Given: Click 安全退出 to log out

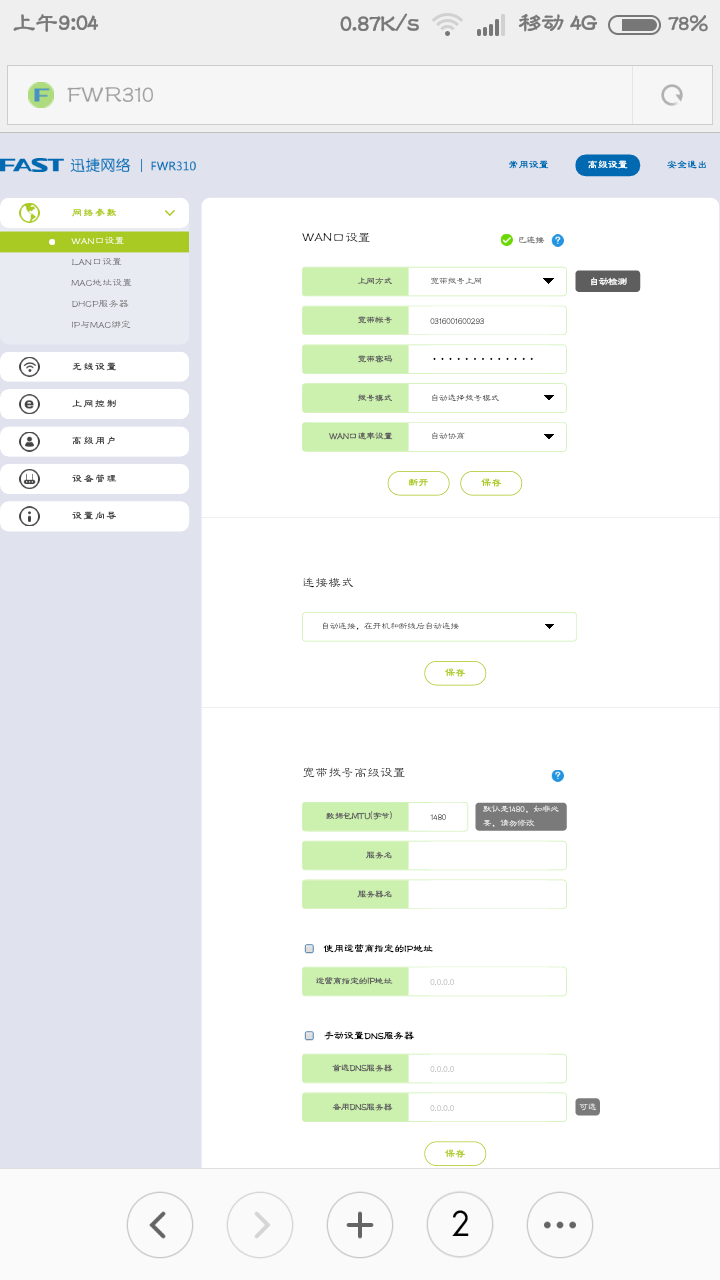Looking at the screenshot, I should point(687,165).
